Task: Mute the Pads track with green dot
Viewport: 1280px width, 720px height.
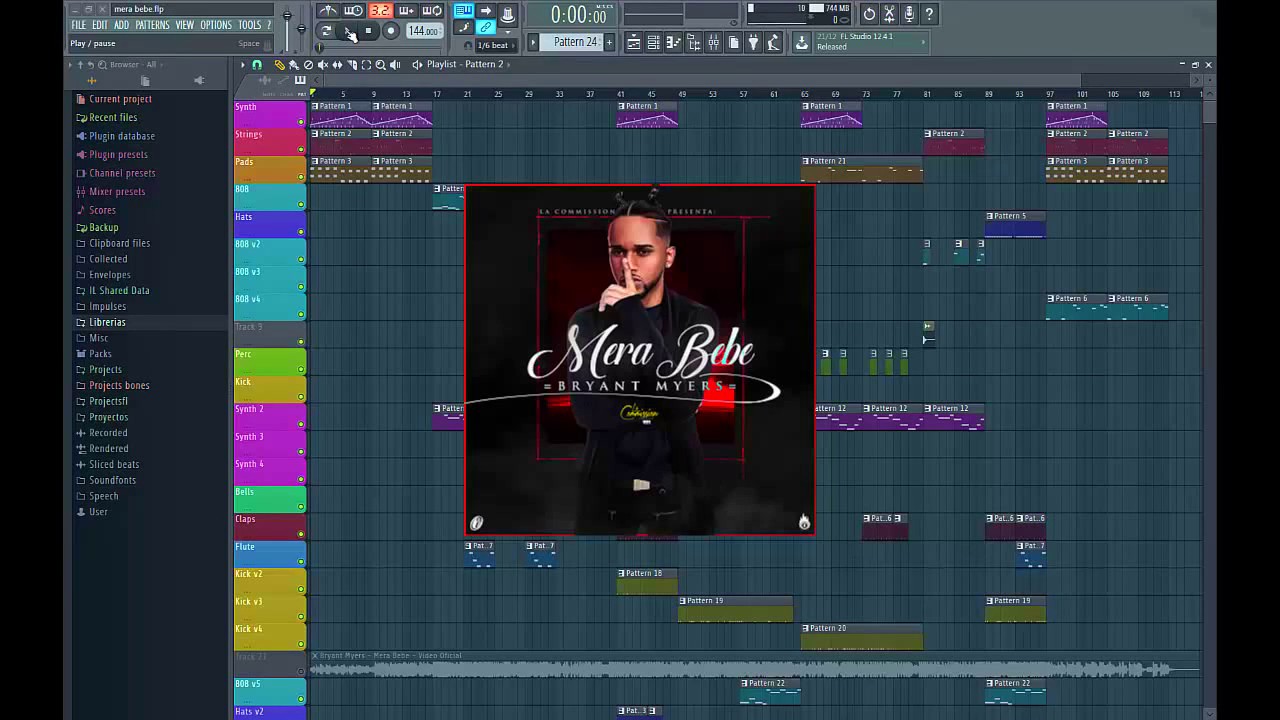Action: click(301, 177)
